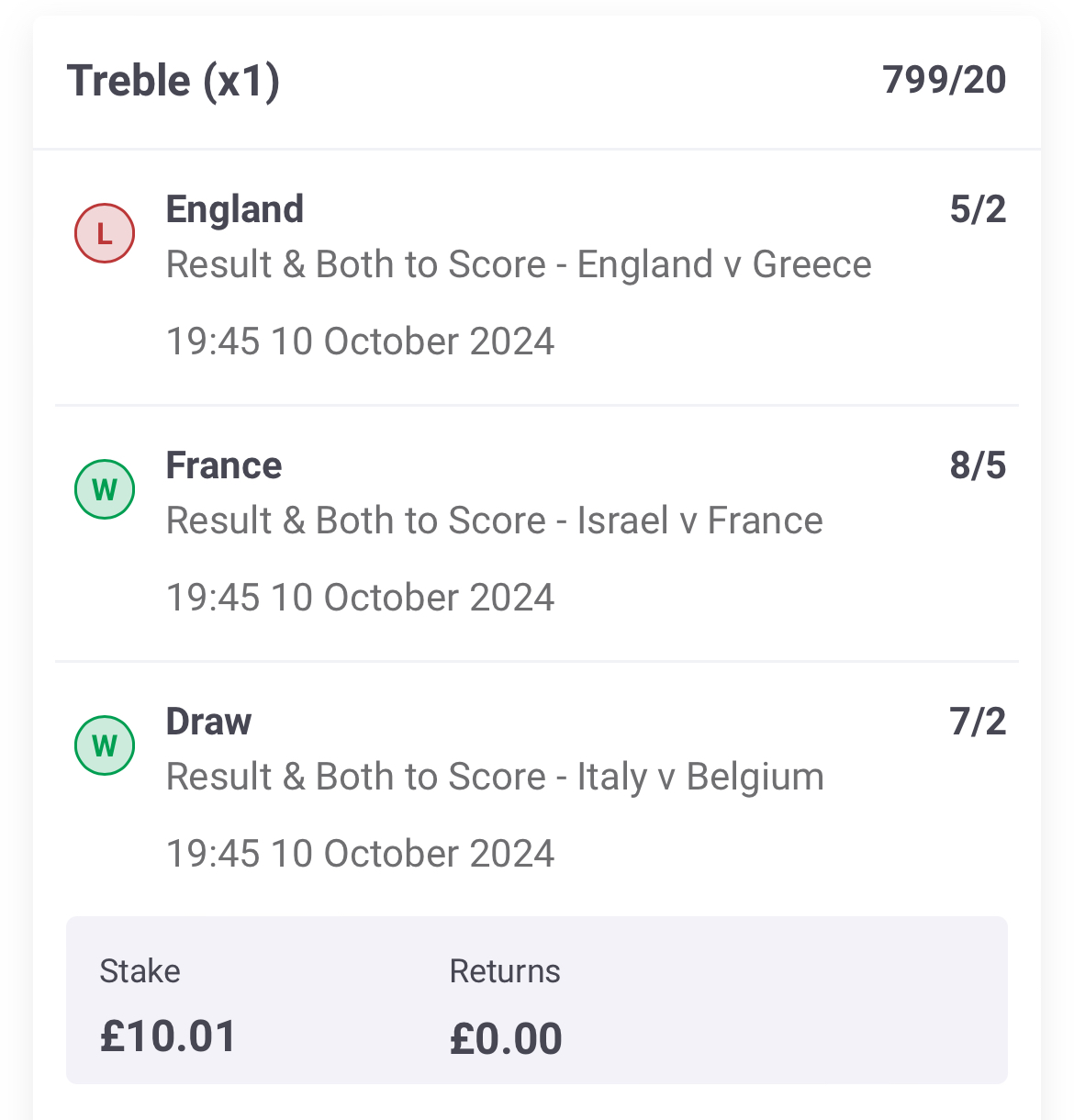The image size is (1074, 1120).
Task: Open Result & Both to Score Italy v Belgium
Action: point(495,778)
